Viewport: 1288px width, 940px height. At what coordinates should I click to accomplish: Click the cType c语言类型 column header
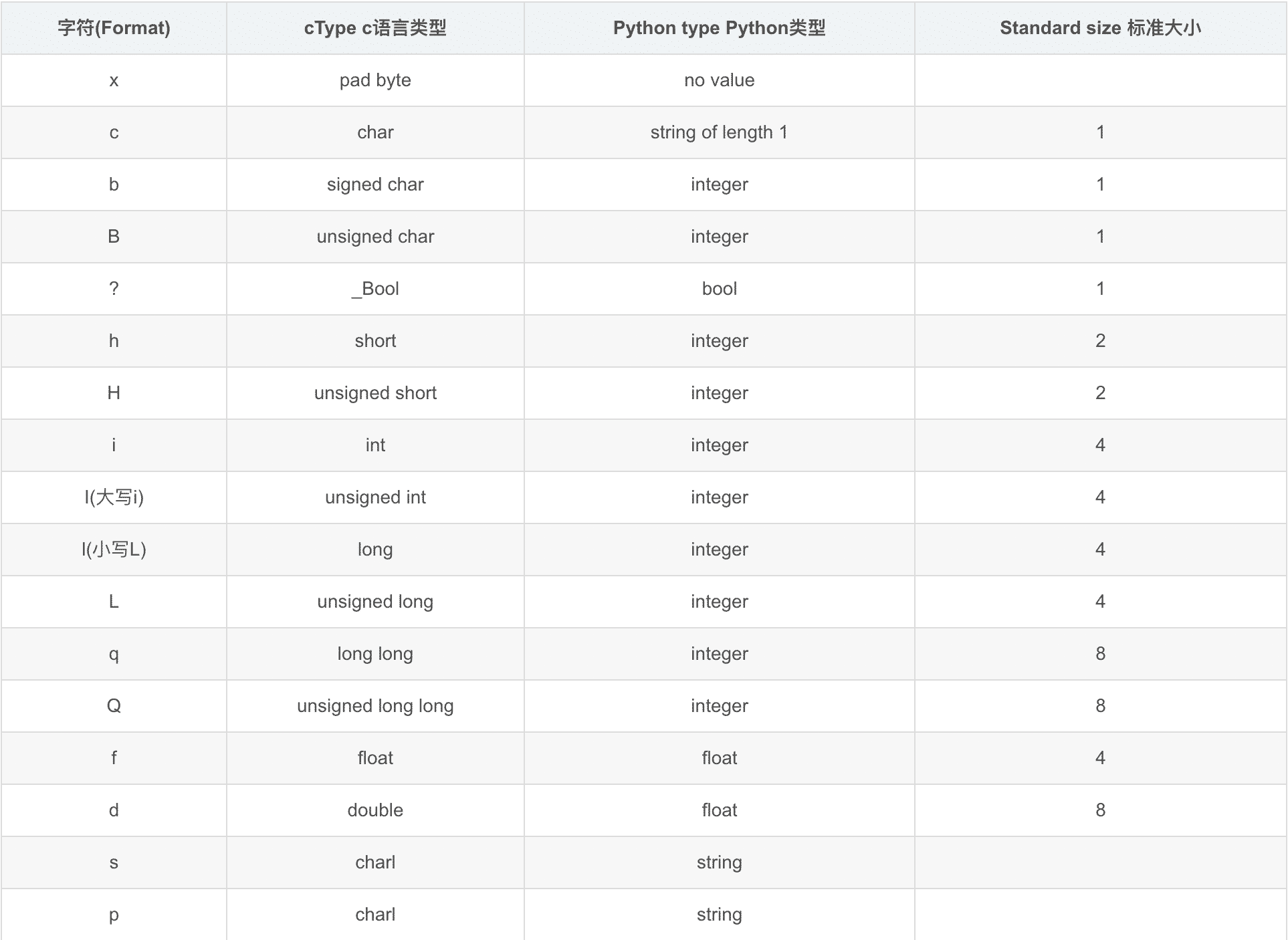coord(375,28)
